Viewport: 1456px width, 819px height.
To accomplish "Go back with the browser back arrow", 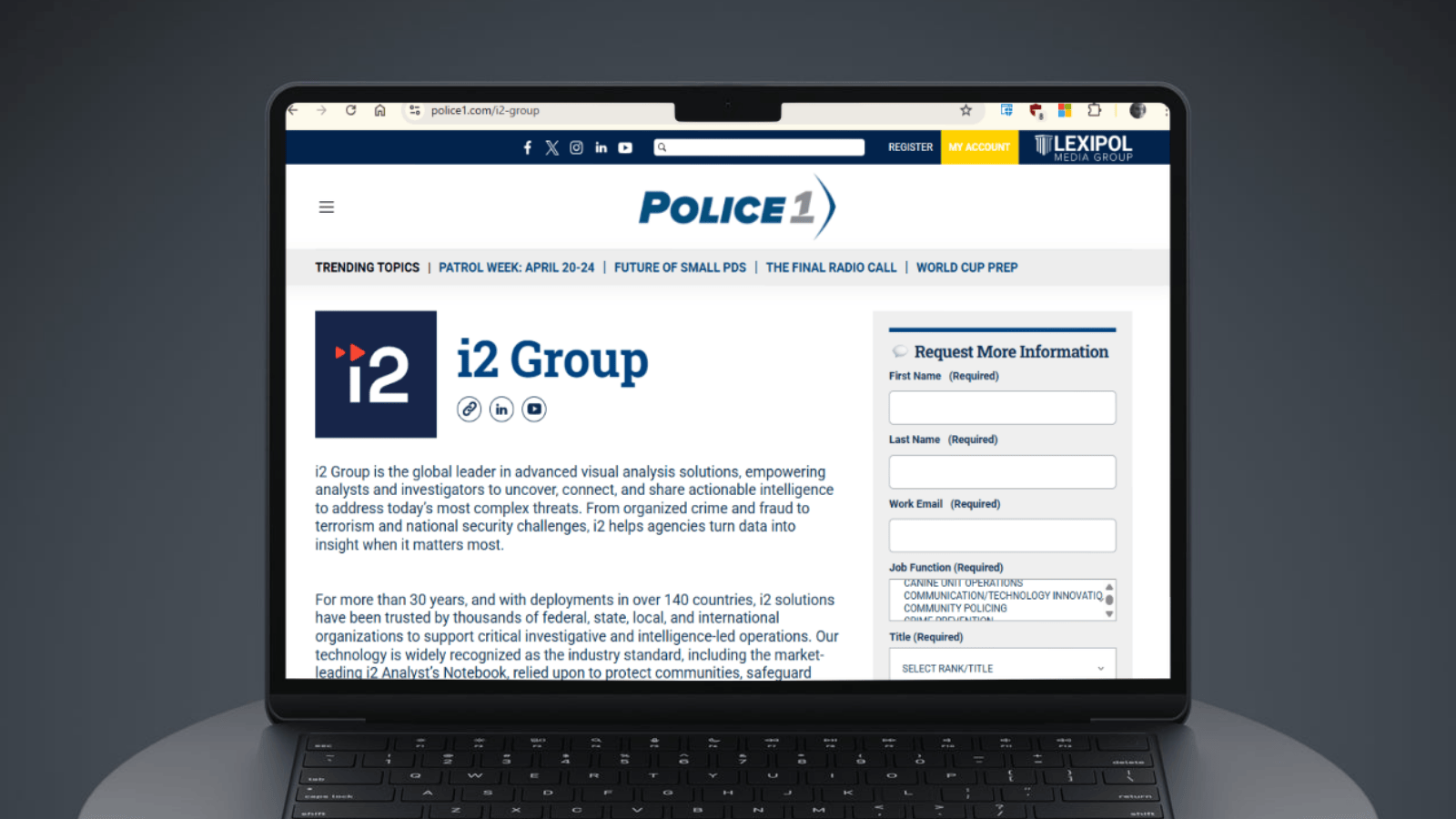I will pos(293,110).
